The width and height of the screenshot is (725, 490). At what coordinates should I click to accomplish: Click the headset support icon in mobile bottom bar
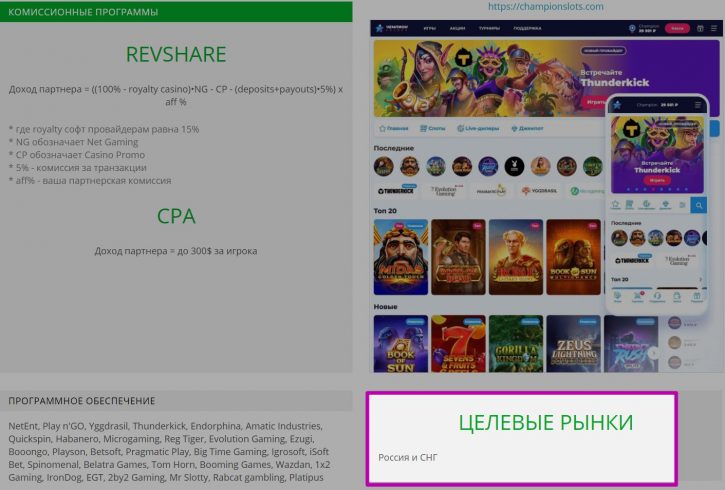657,297
